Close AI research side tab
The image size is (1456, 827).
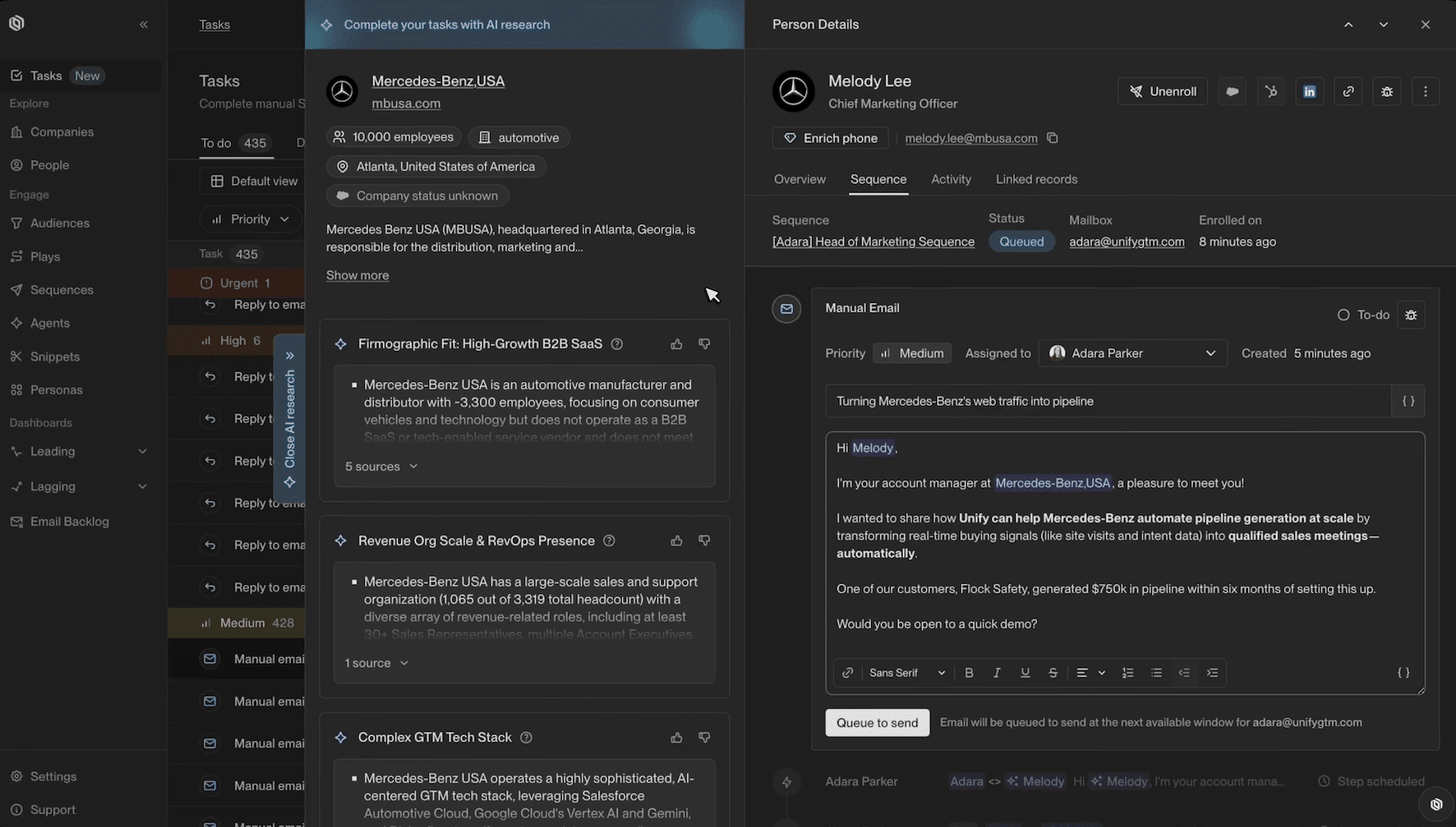tap(289, 419)
